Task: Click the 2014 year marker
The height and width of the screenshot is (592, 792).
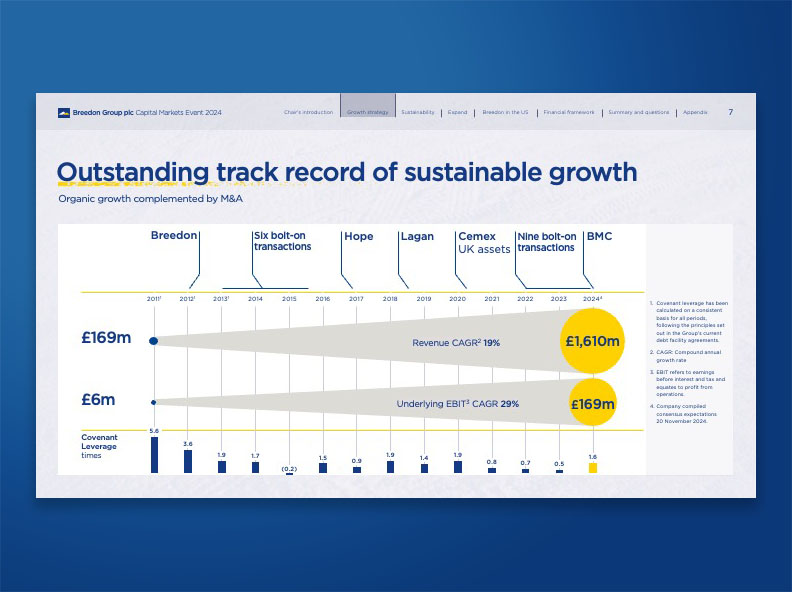Action: pos(255,299)
